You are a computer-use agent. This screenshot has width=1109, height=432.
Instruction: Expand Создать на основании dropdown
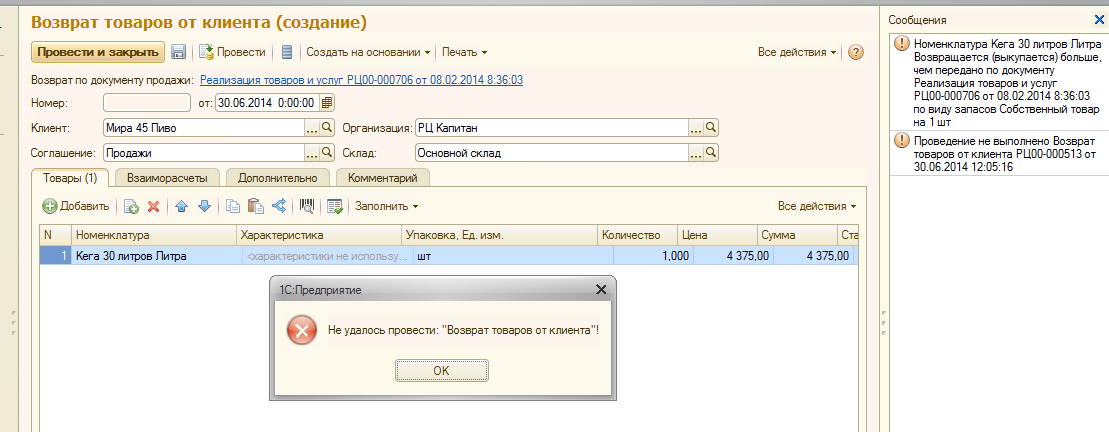368,52
